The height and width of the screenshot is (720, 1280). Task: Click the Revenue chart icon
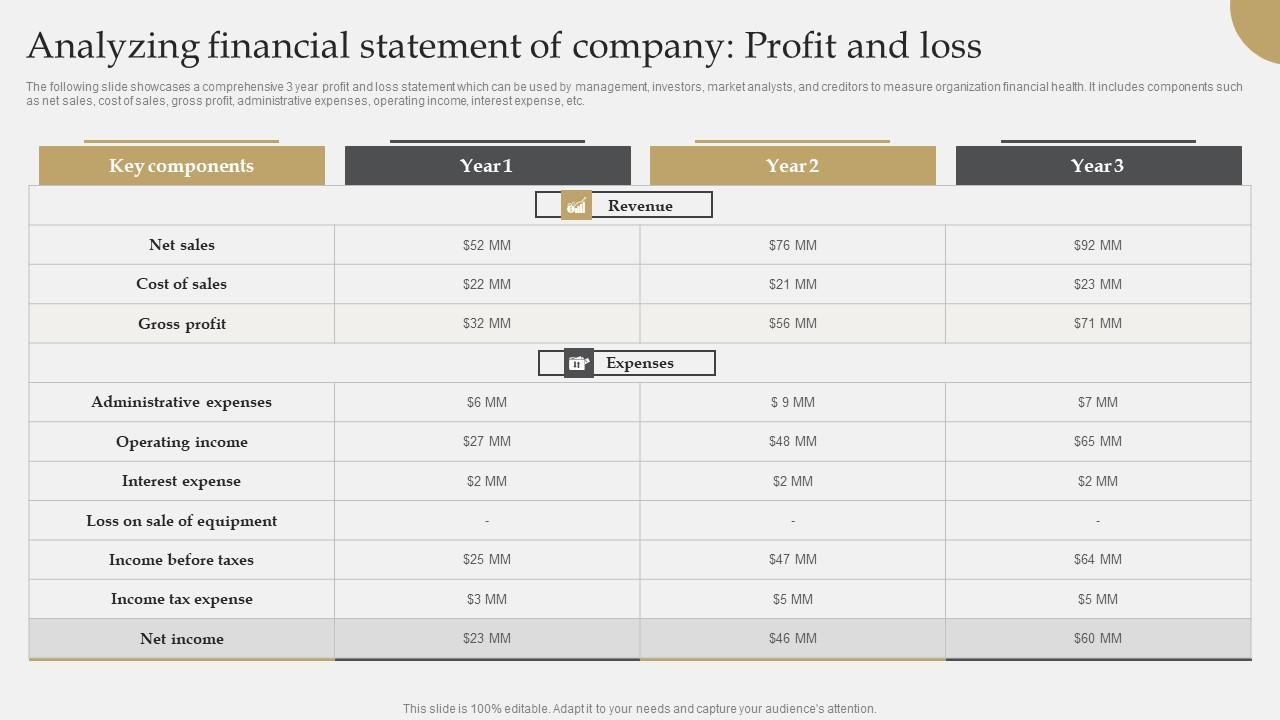click(x=576, y=205)
